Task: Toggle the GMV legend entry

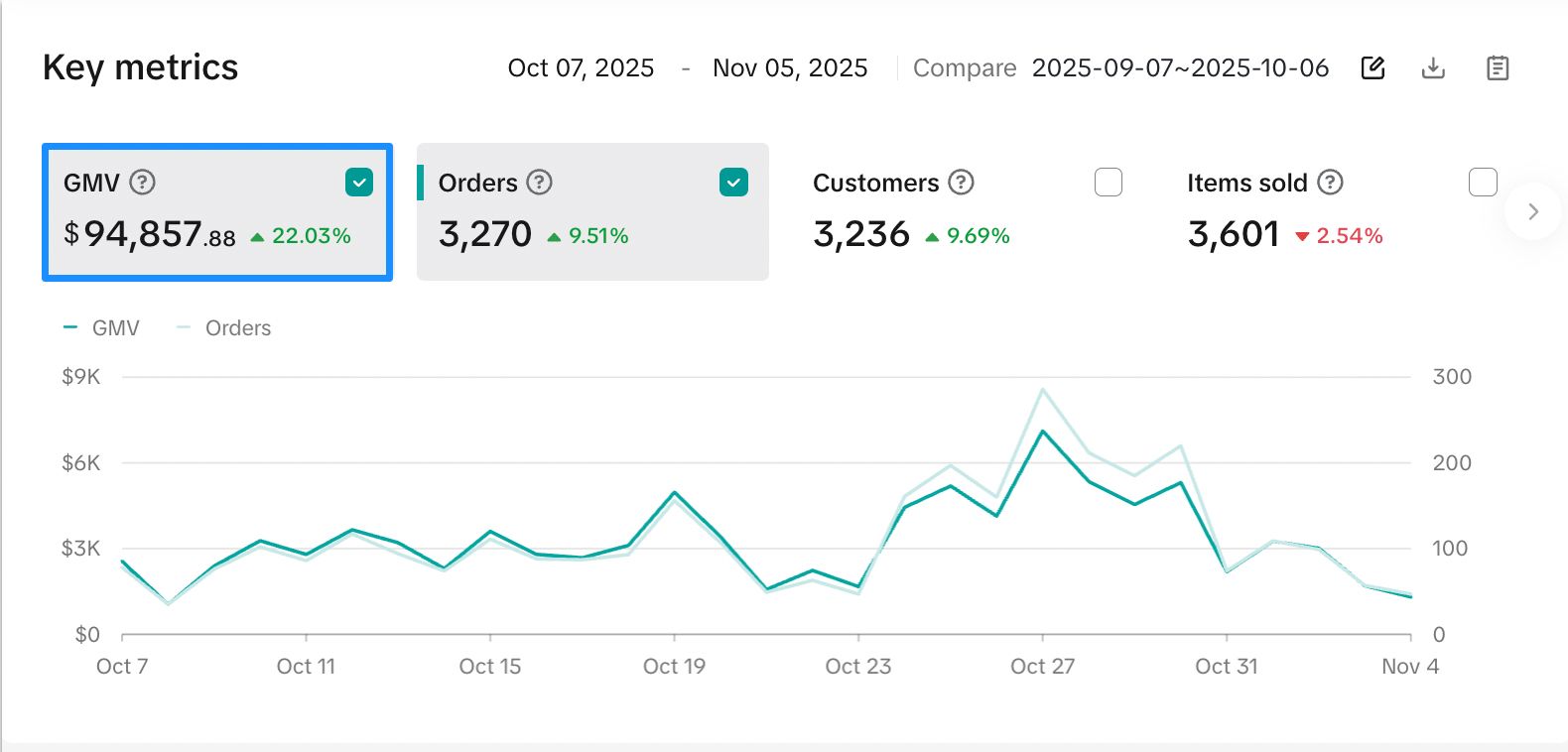Action: point(103,328)
